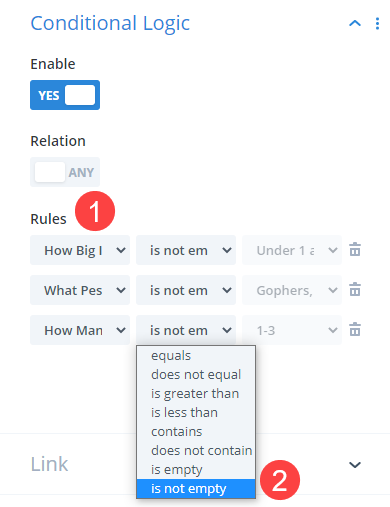Viewport: 390px width, 507px height.
Task: Open condition dropdown in first rule
Action: [186, 250]
